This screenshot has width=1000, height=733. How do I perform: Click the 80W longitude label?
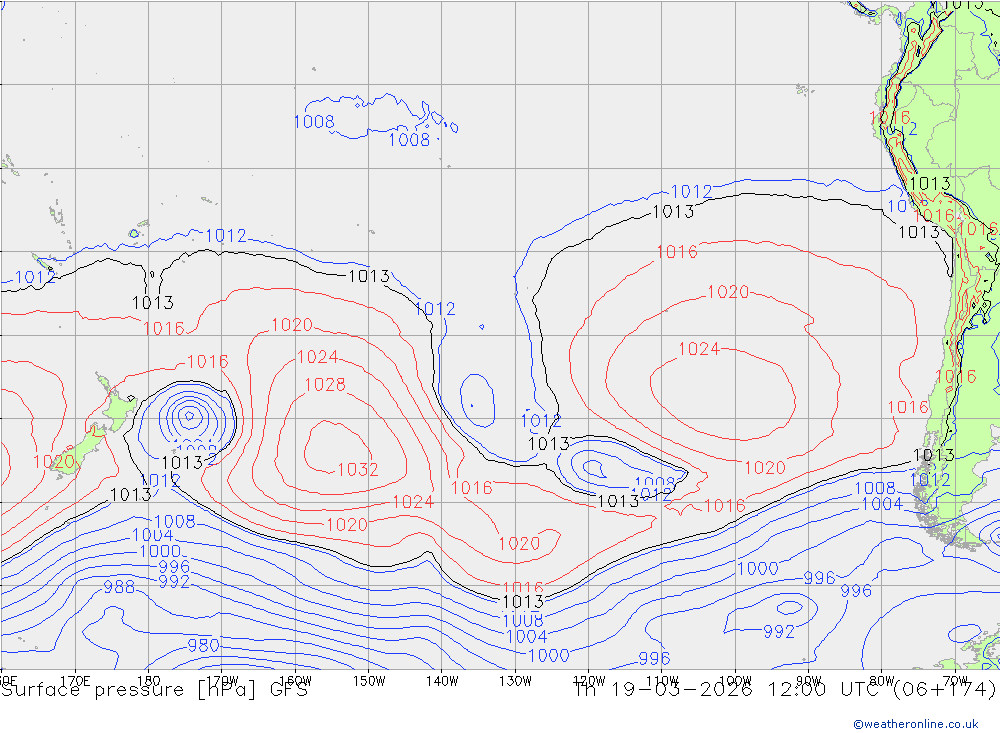881,681
